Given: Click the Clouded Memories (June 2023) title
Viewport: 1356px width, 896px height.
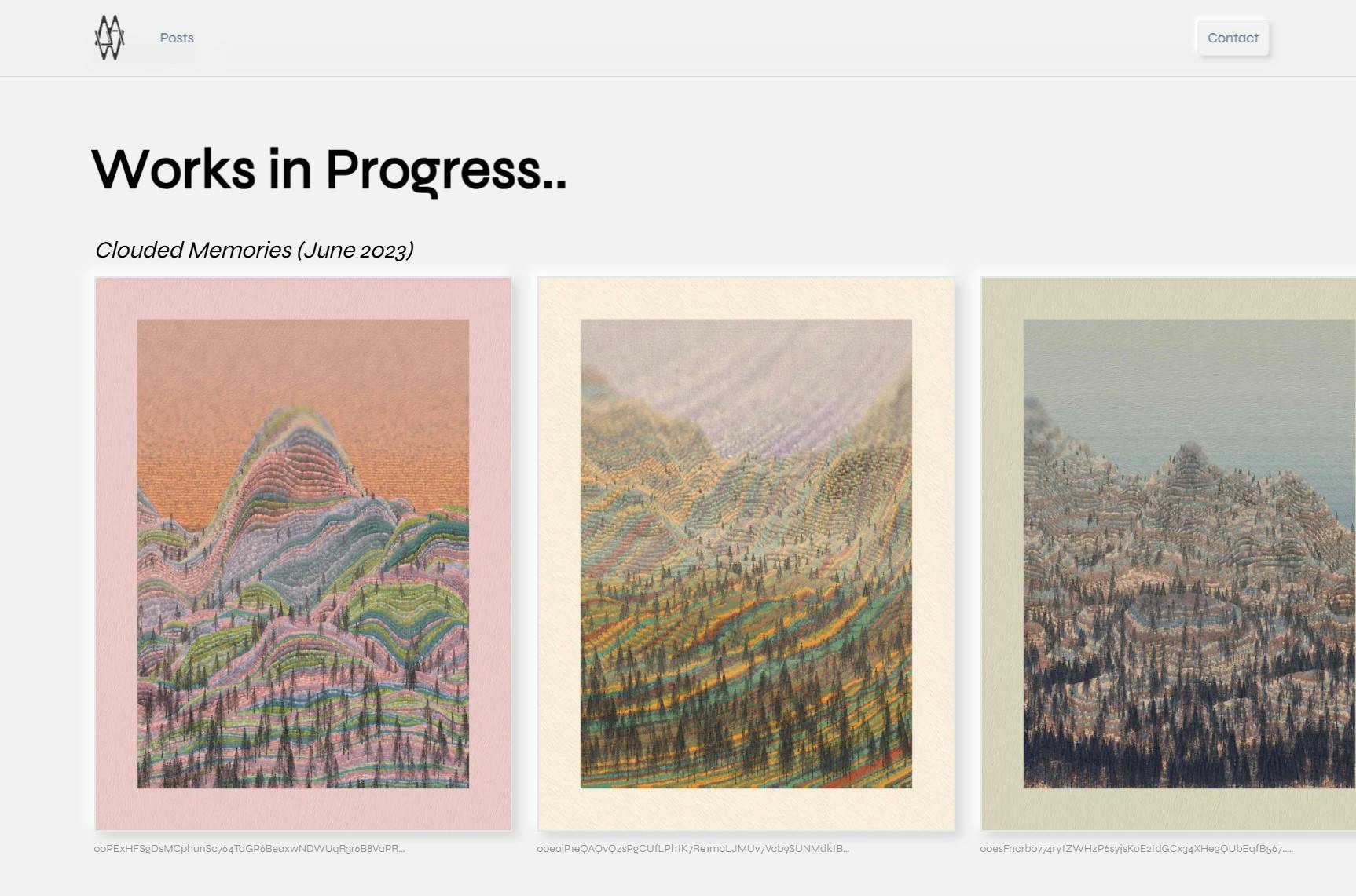Looking at the screenshot, I should coord(254,250).
